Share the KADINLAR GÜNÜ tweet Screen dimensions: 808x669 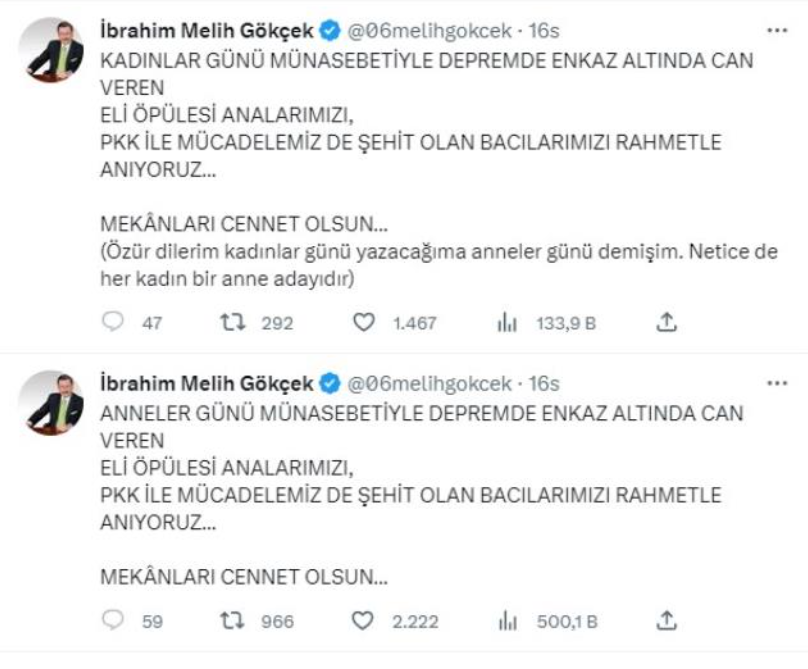(x=668, y=322)
